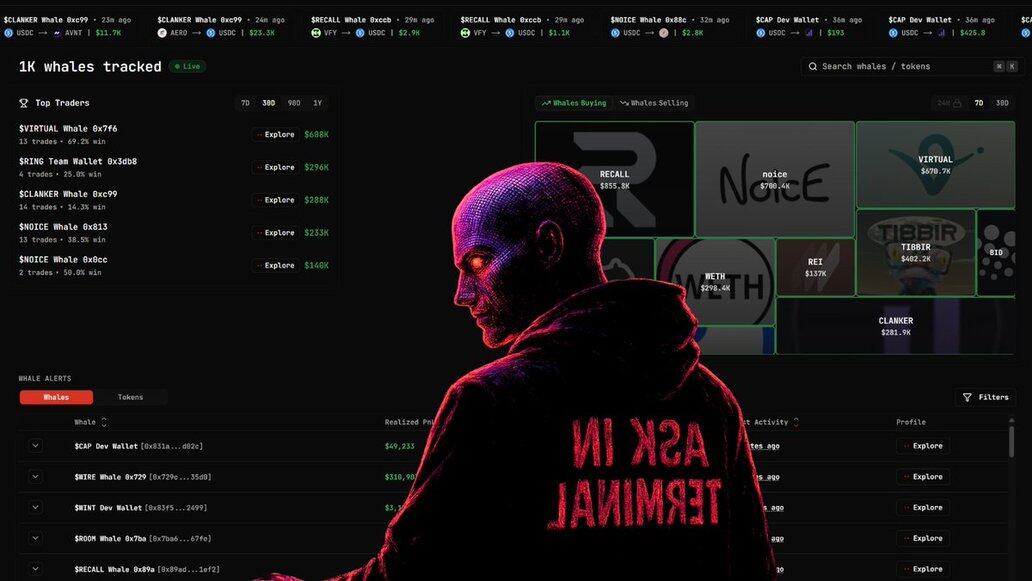This screenshot has width=1032, height=581.
Task: Expand the $WIRE Whale 0x729 row
Action: [36, 477]
